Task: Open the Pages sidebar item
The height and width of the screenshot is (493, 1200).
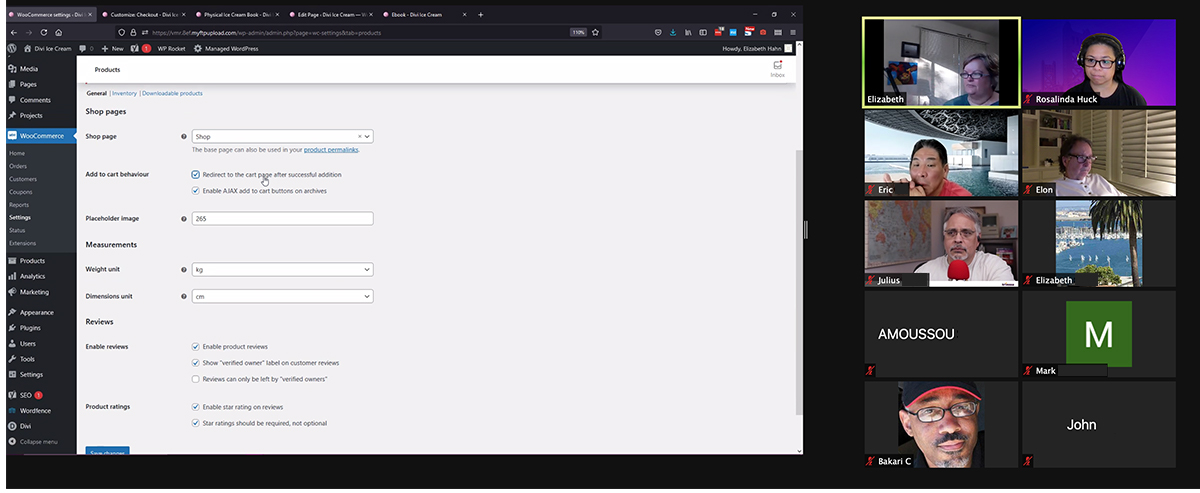Action: pyautogui.click(x=28, y=84)
